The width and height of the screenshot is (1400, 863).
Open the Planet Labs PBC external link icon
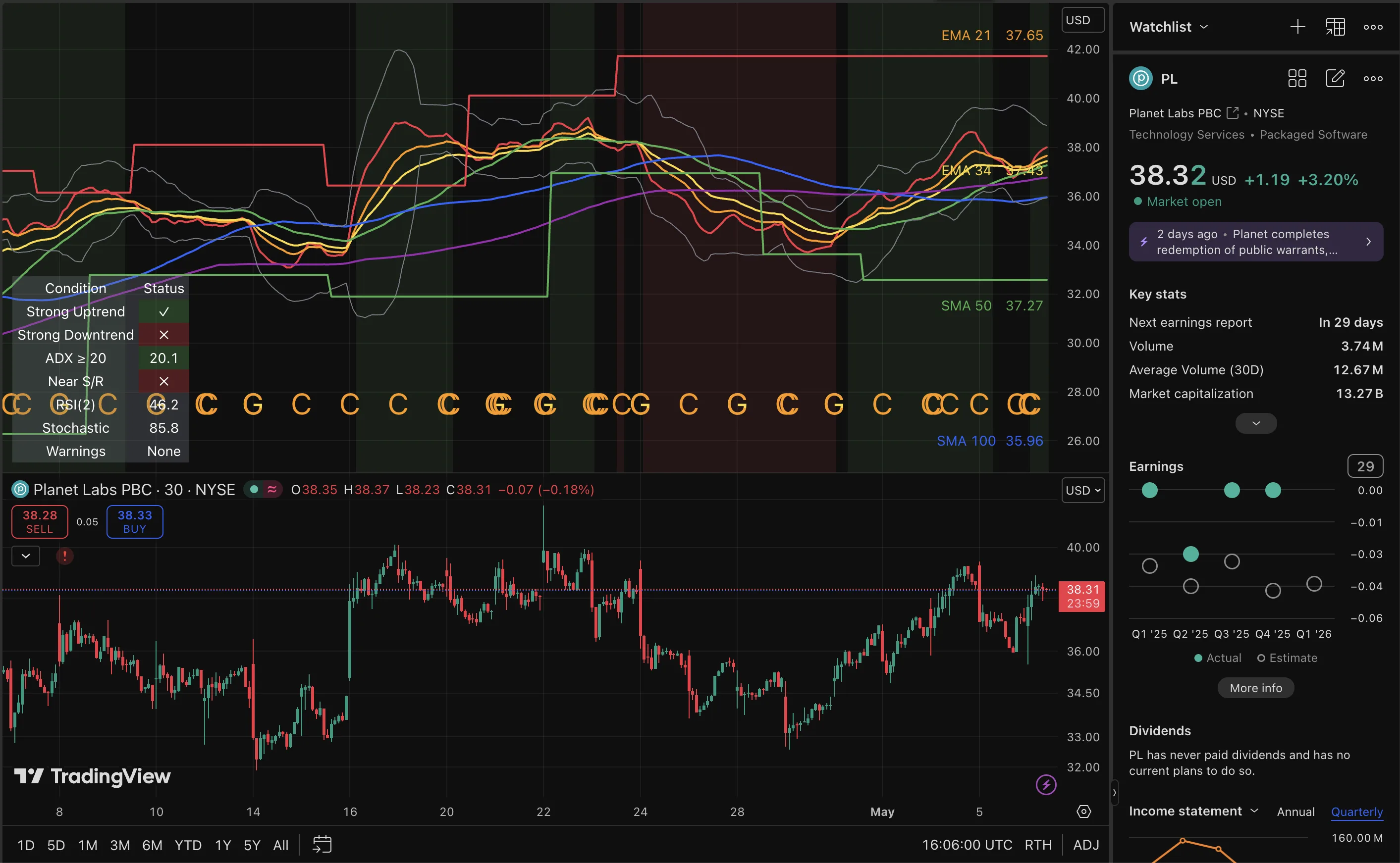pos(1232,113)
